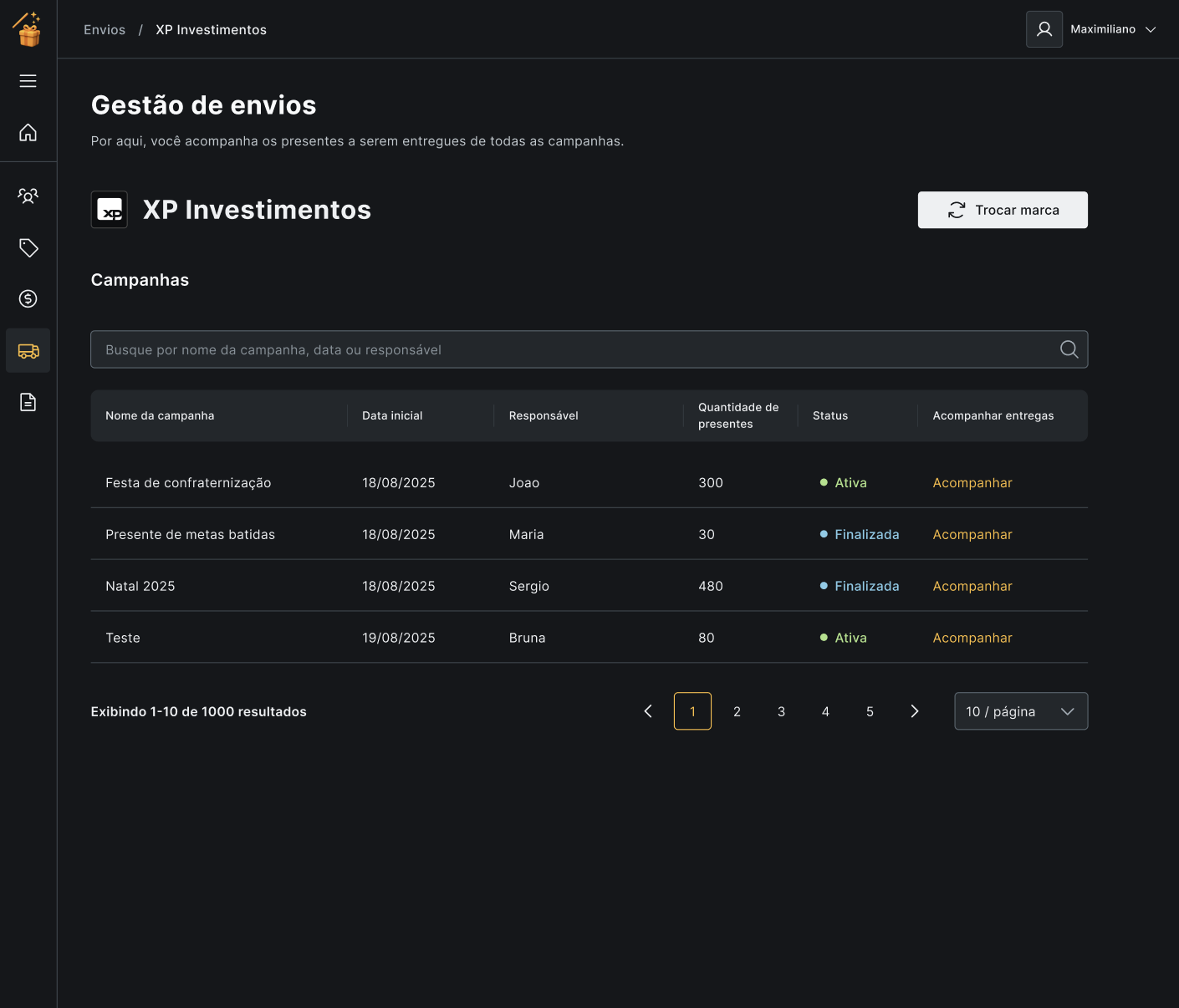Click quantity 300 cell
This screenshot has width=1179, height=1008.
[x=711, y=482]
